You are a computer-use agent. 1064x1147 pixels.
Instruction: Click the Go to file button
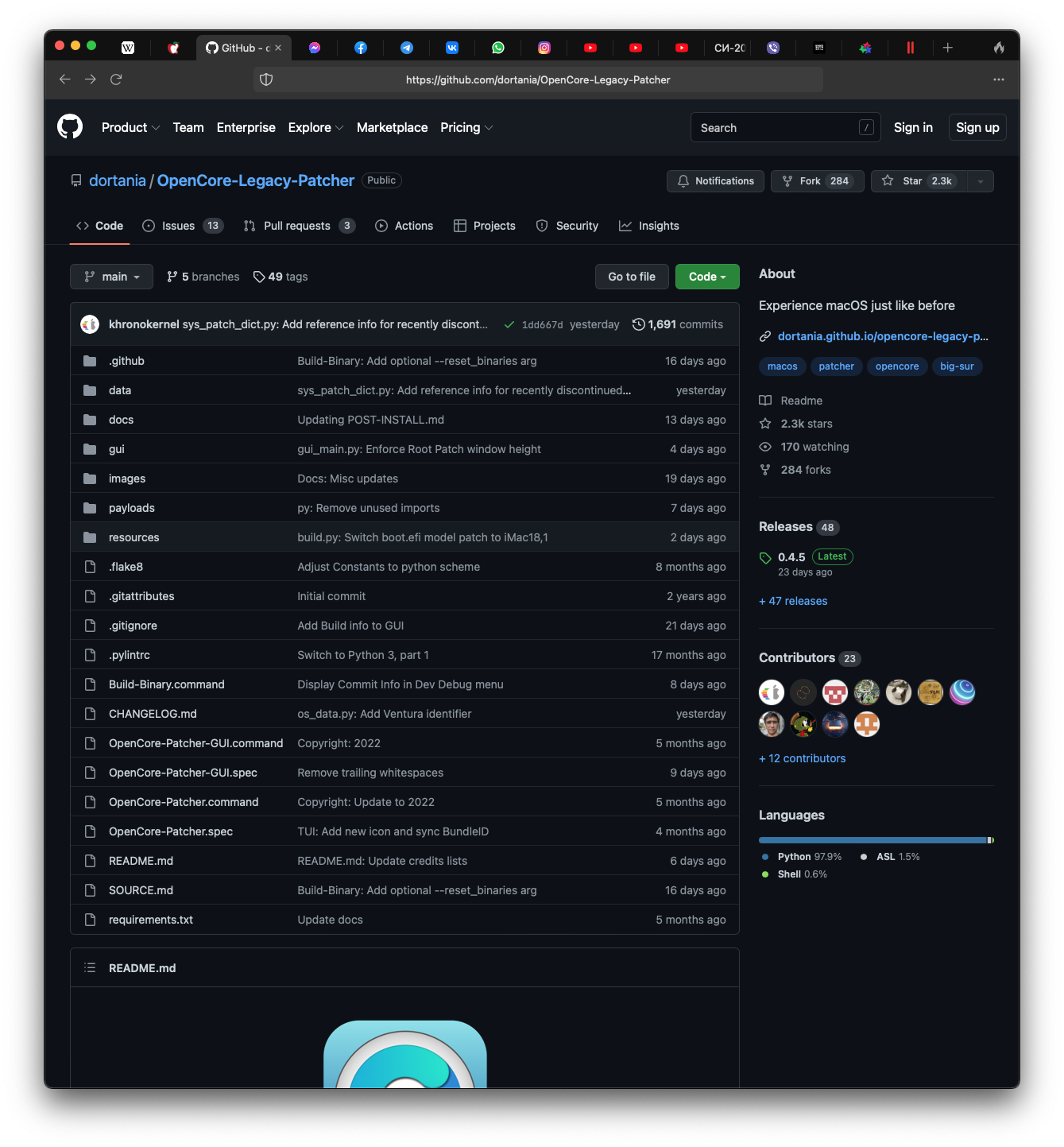coord(632,277)
